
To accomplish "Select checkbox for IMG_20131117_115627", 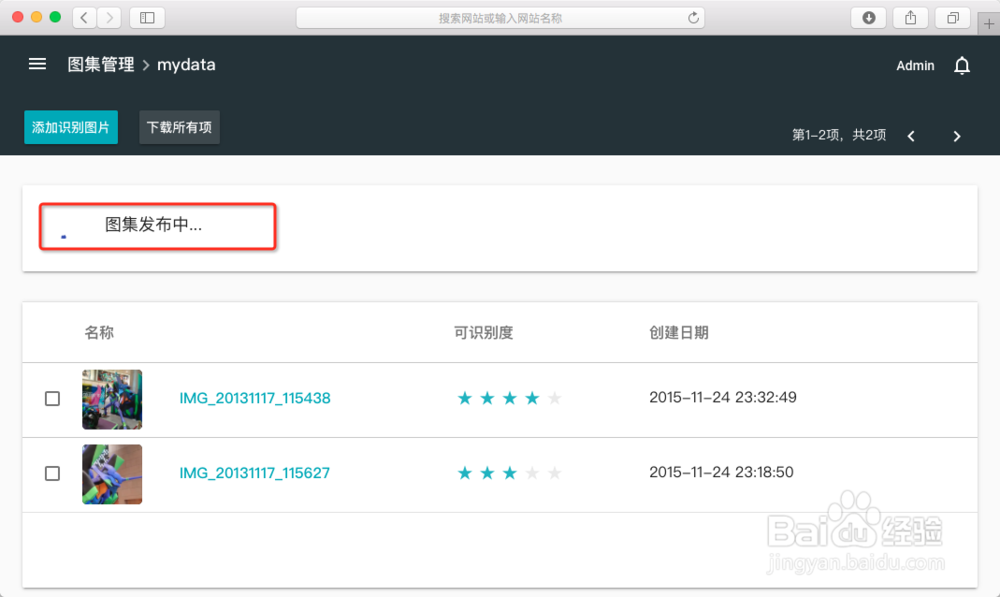I will 52,473.
